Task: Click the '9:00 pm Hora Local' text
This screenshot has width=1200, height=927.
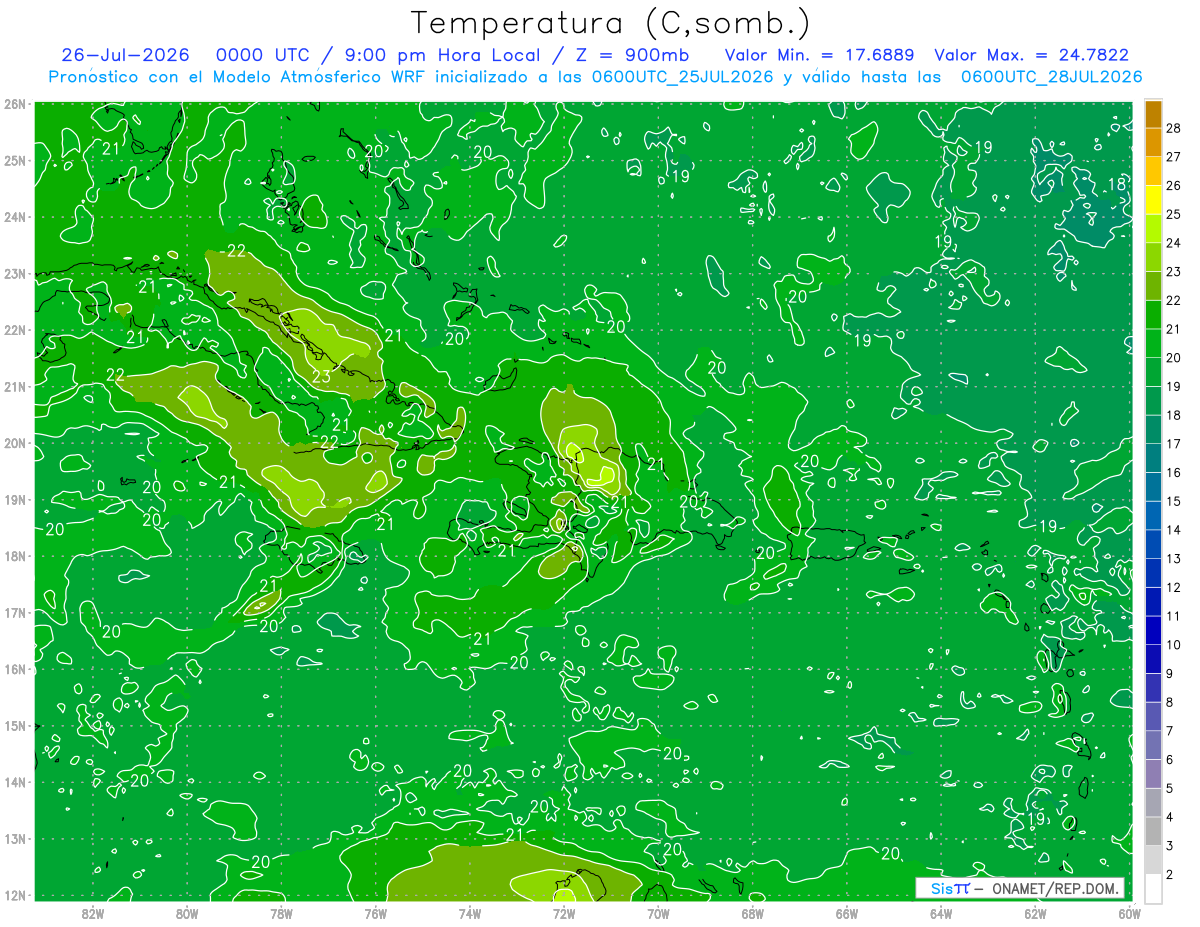Action: point(445,55)
